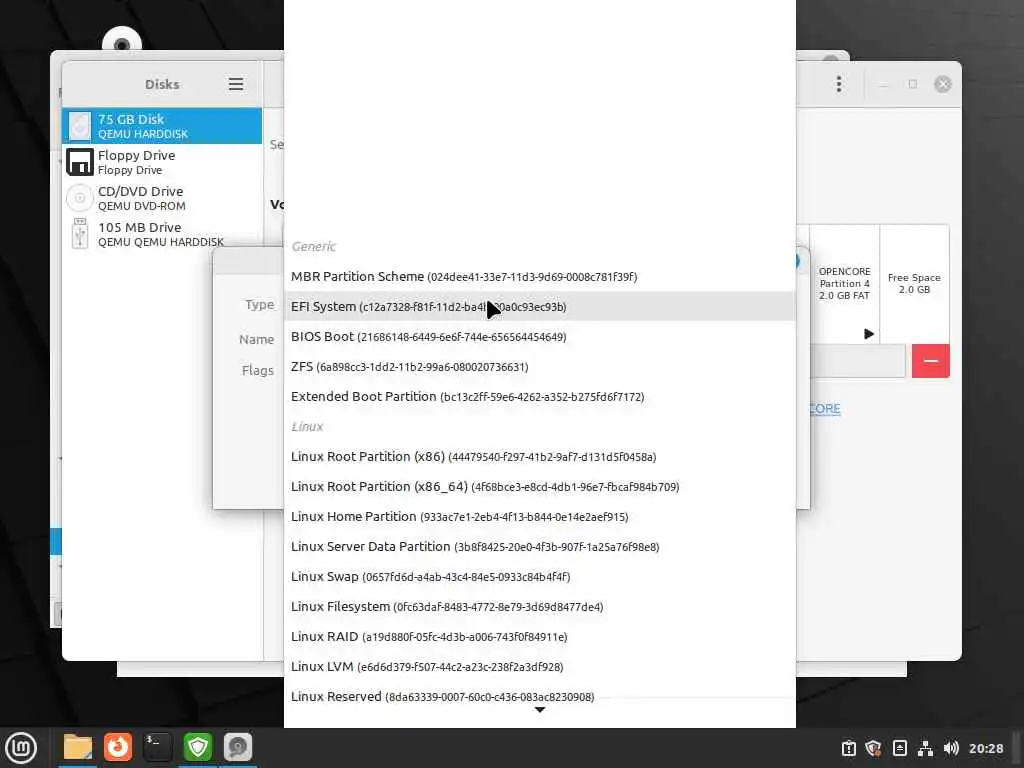
Task: Choose EFI System partition type
Action: (539, 306)
